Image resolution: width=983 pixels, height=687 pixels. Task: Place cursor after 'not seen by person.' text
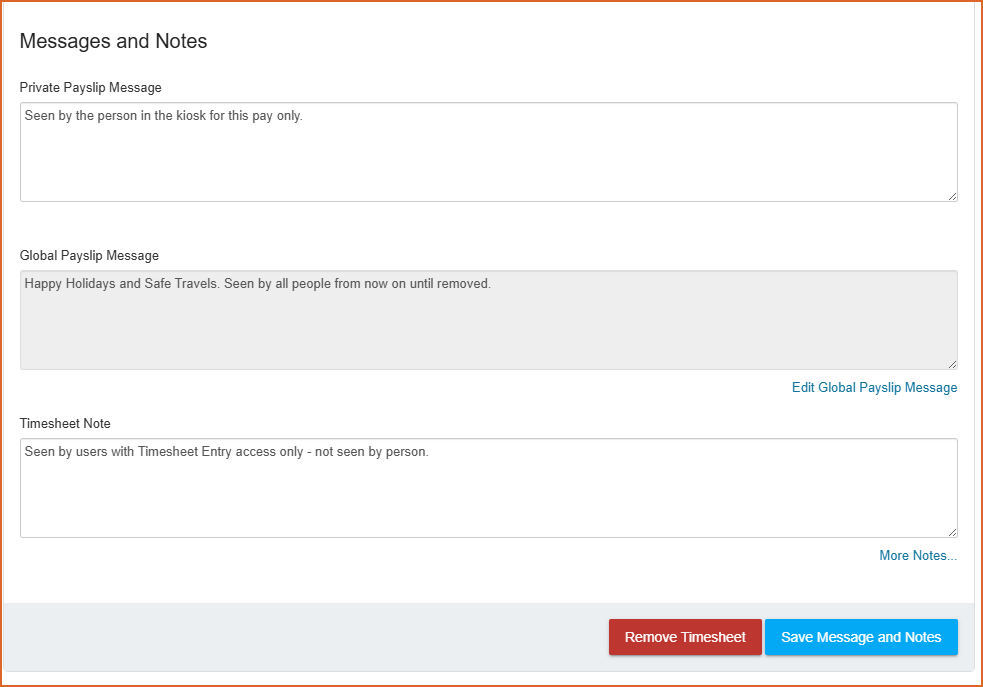pos(430,452)
